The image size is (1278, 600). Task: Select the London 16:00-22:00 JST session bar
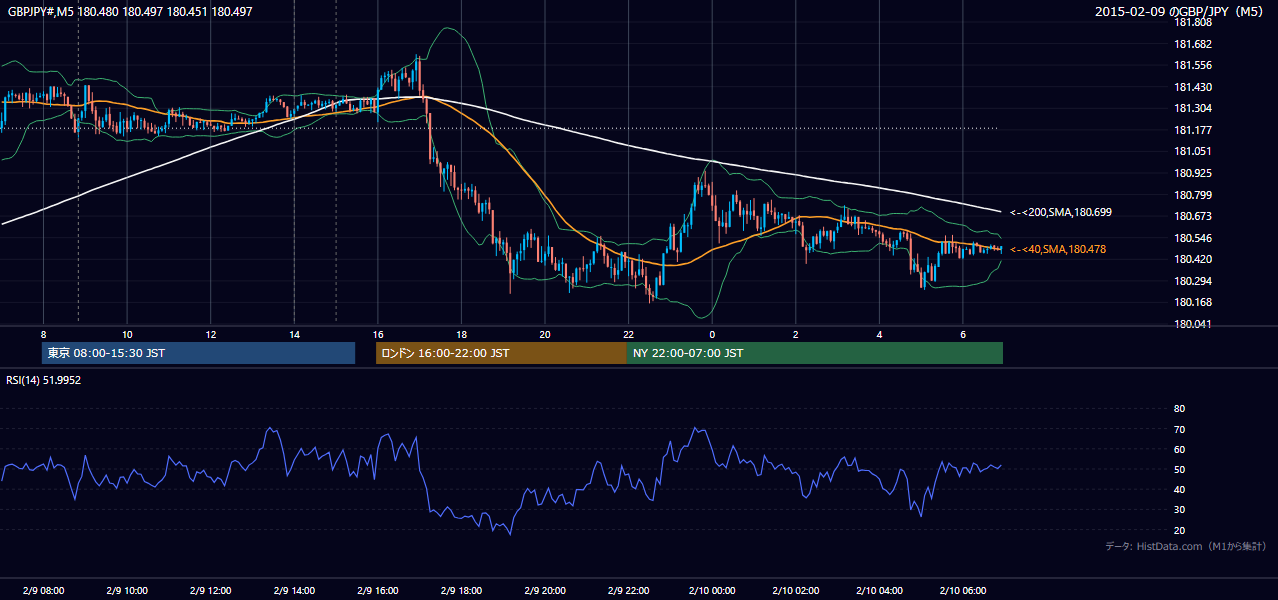coord(501,353)
